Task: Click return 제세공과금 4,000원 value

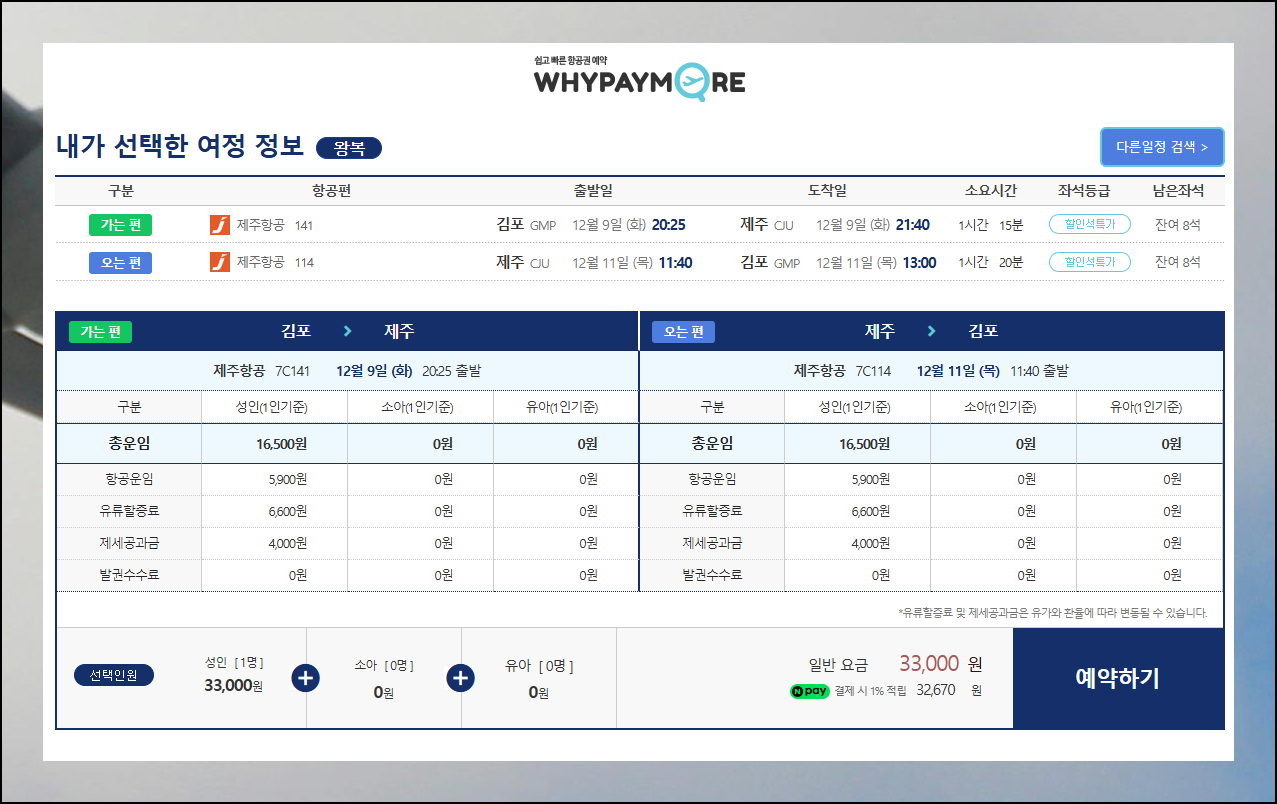Action: pos(870,543)
